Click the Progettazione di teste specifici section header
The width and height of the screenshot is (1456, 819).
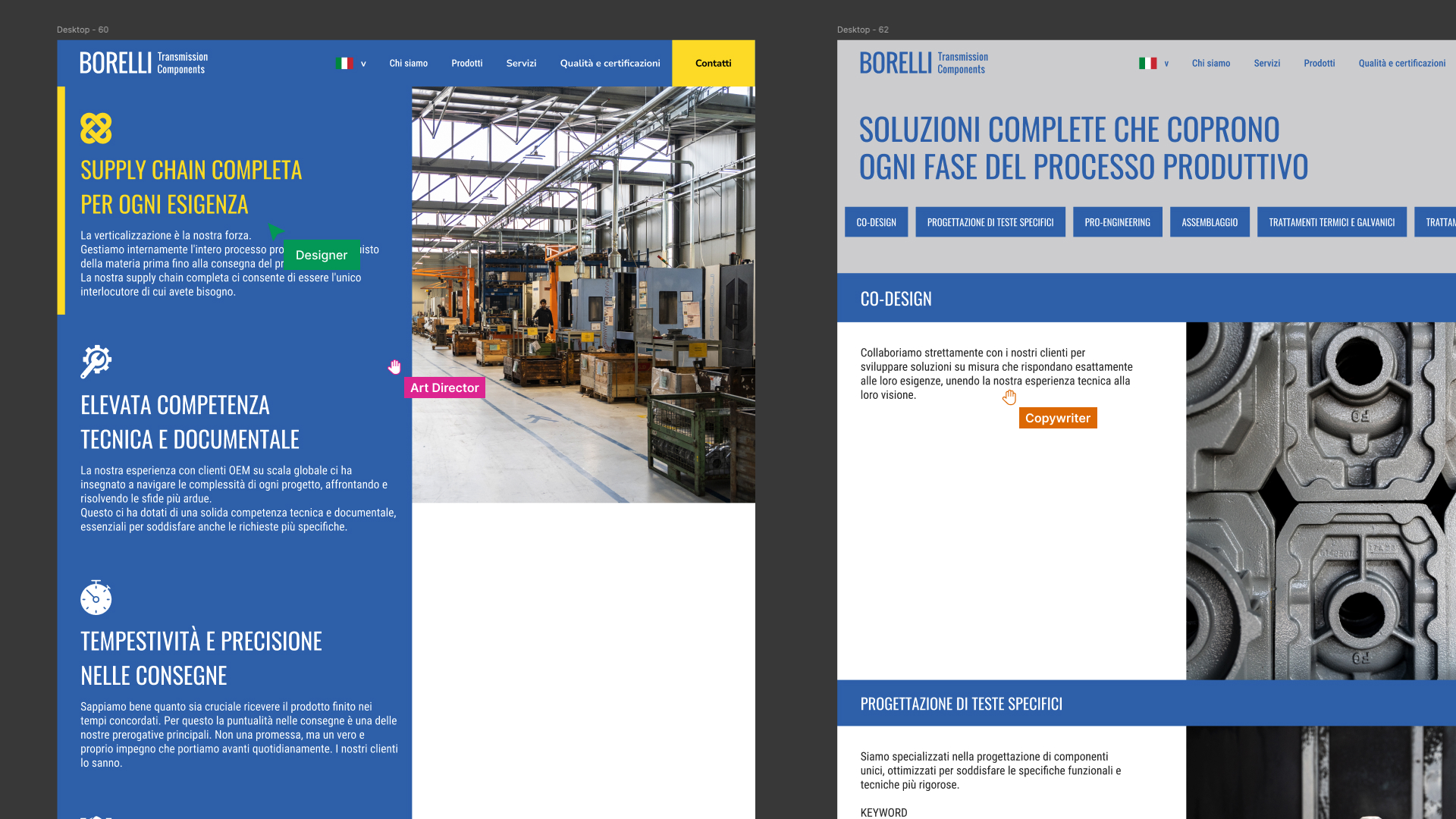[x=1147, y=704]
